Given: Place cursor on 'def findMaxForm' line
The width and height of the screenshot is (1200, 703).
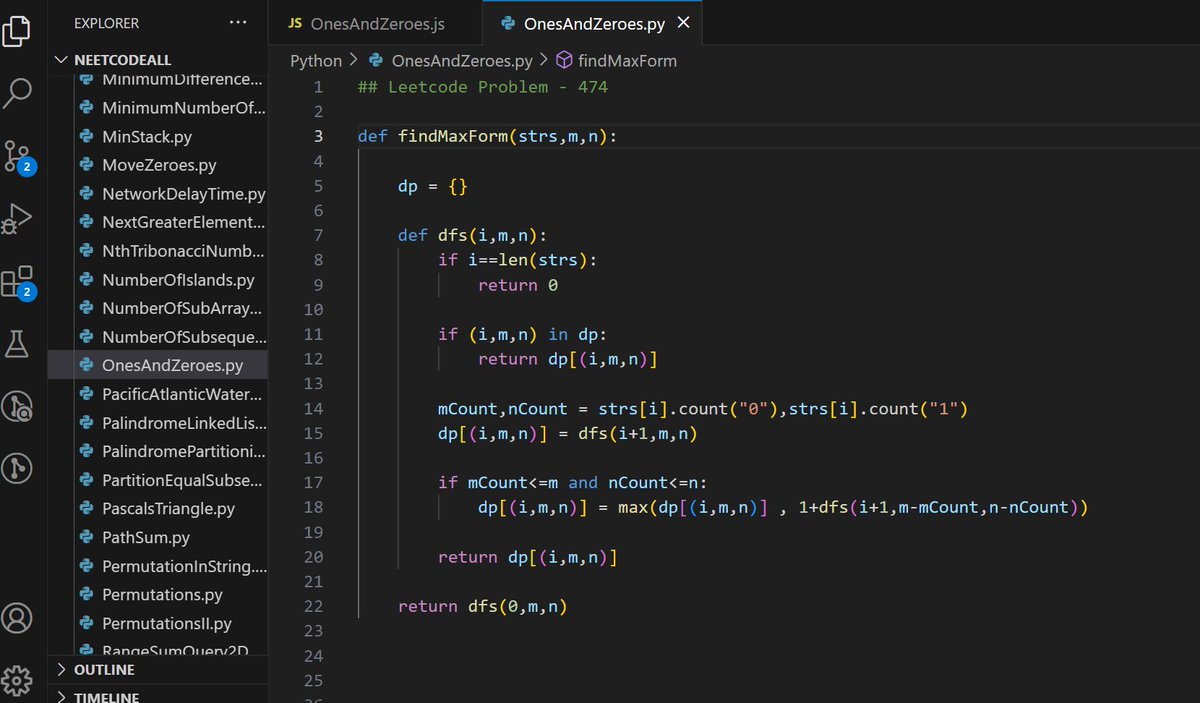Looking at the screenshot, I should click(487, 136).
